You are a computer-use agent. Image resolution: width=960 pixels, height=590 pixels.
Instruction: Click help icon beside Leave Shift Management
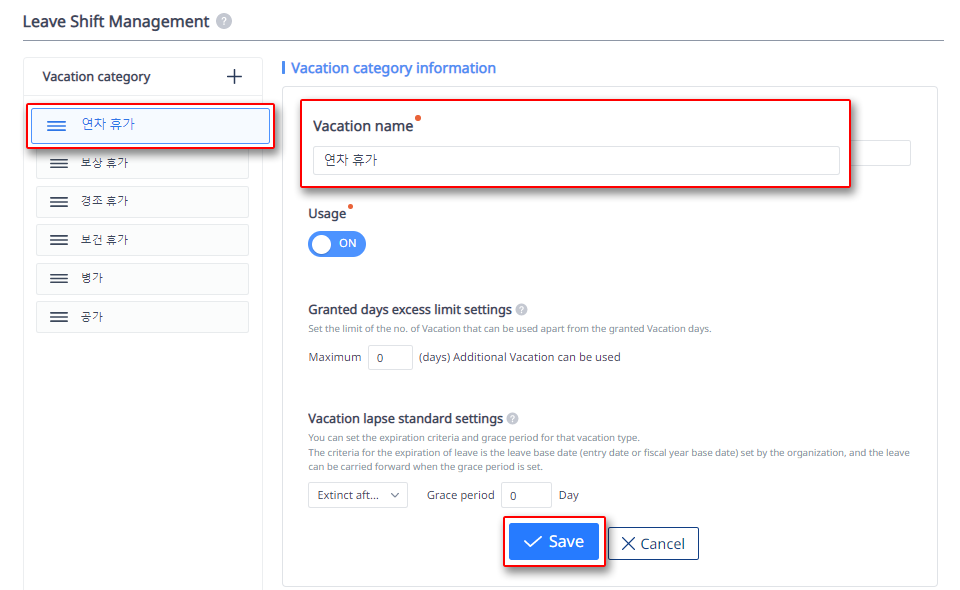tap(224, 21)
